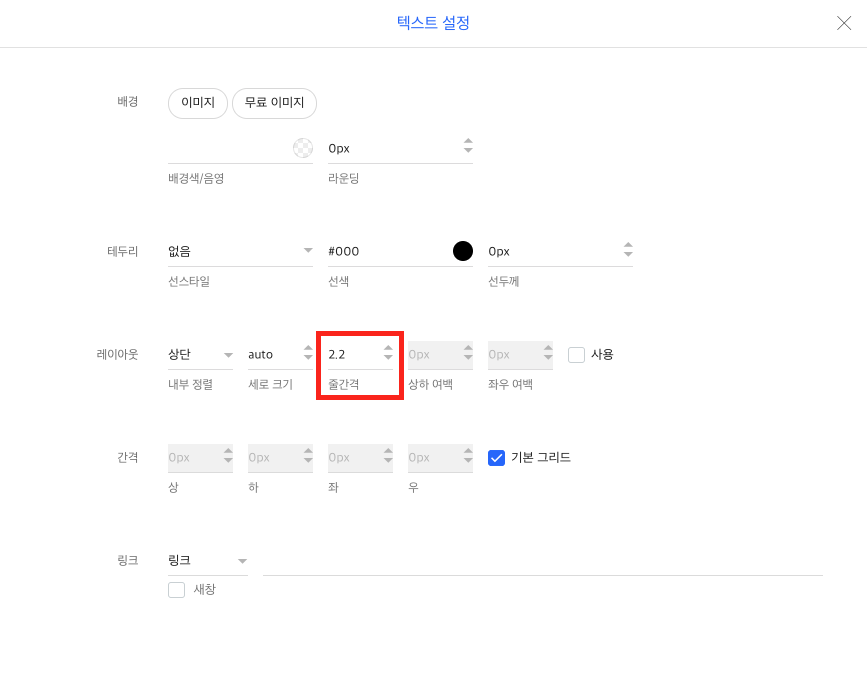This screenshot has height=673, width=867.
Task: Click the 선색 #000 input field
Action: 385,251
